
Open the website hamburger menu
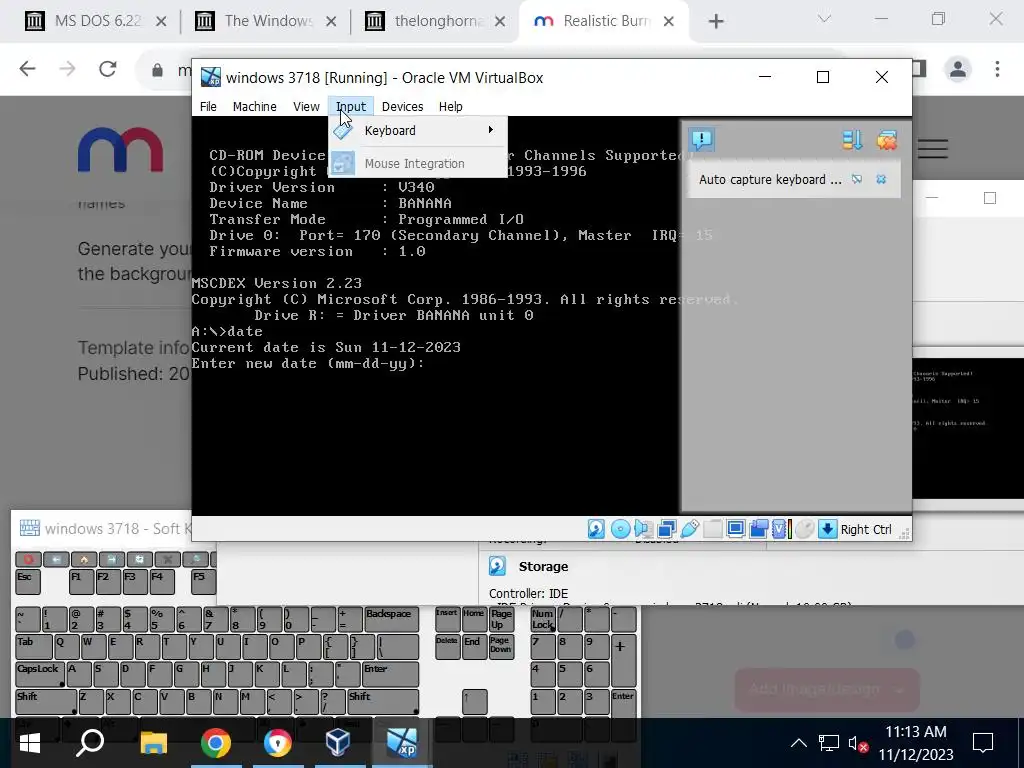[933, 149]
